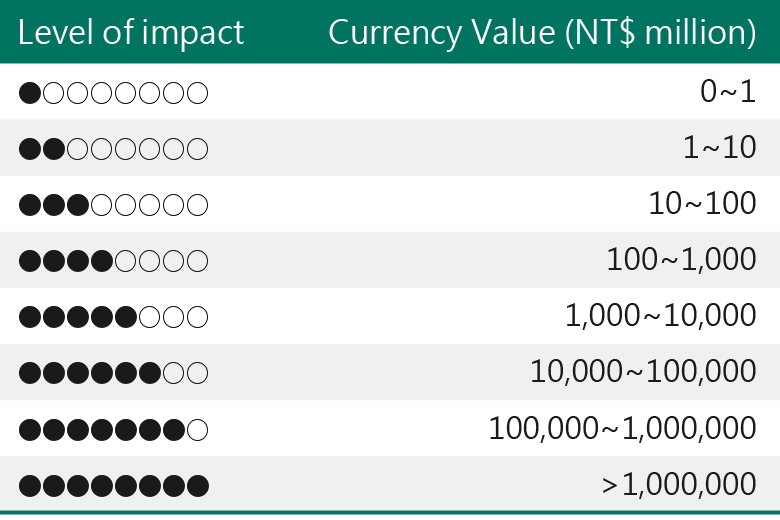Select the five-filled-dots impact level indicator
Viewport: 780px width, 520px height.
pos(113,317)
